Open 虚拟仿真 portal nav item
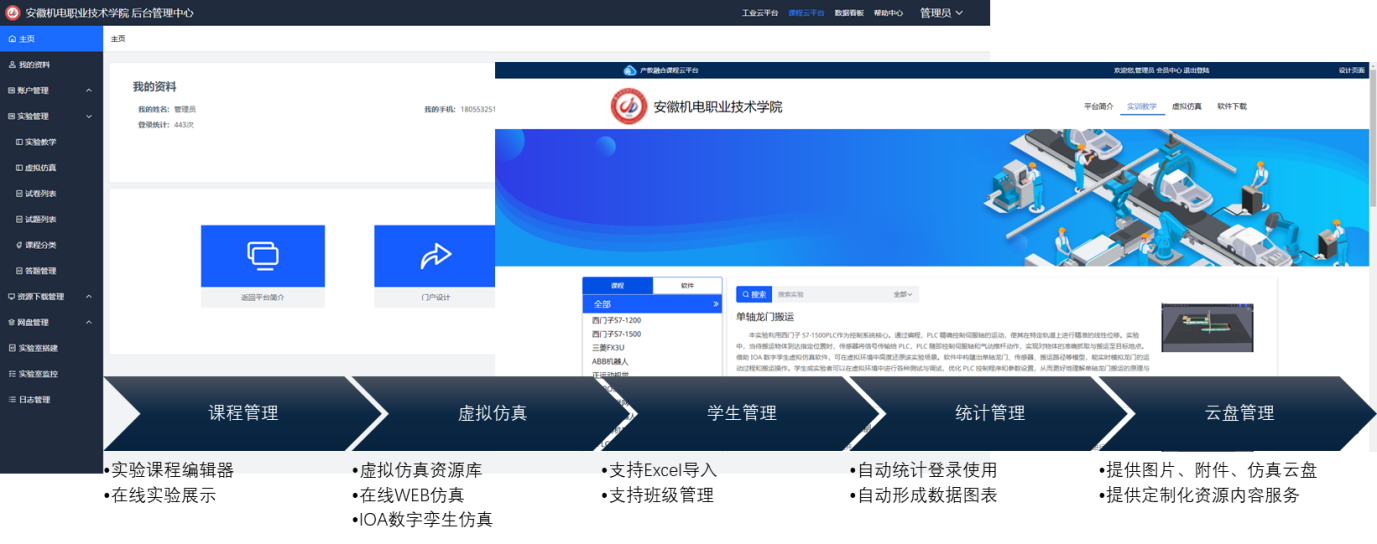 coord(1186,106)
